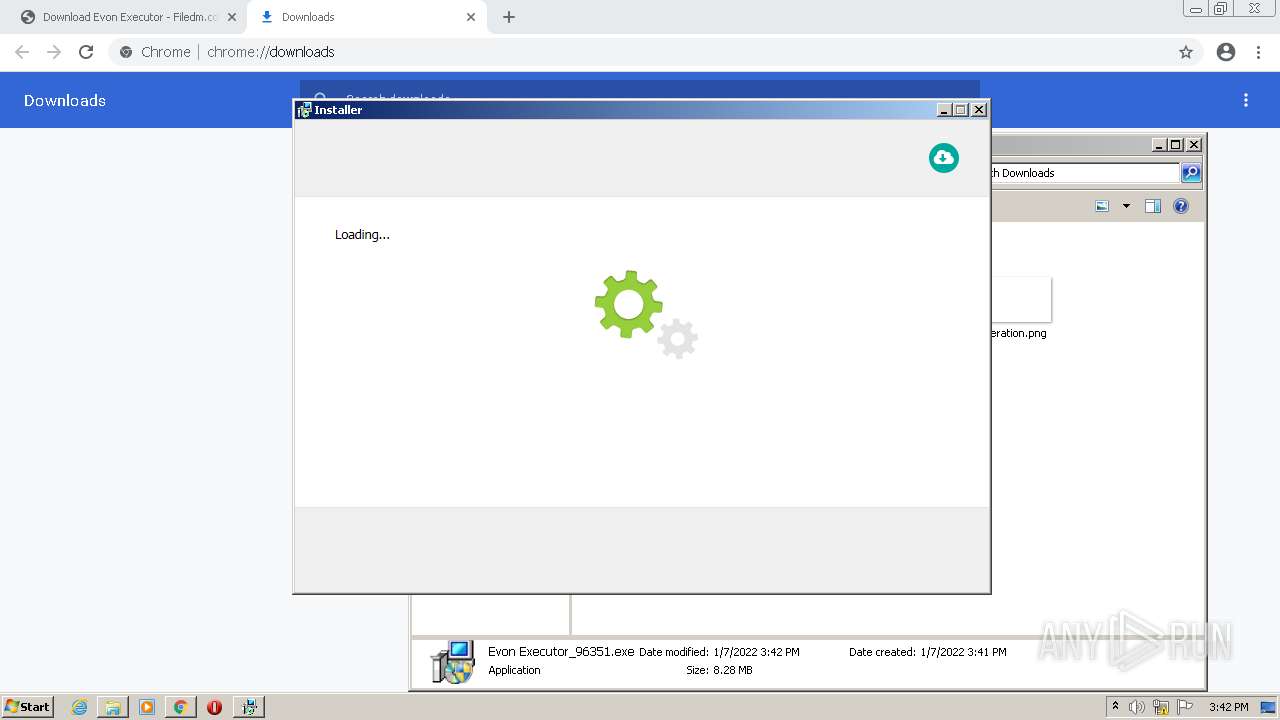Switch to the Installer taskbar icon

[249, 707]
